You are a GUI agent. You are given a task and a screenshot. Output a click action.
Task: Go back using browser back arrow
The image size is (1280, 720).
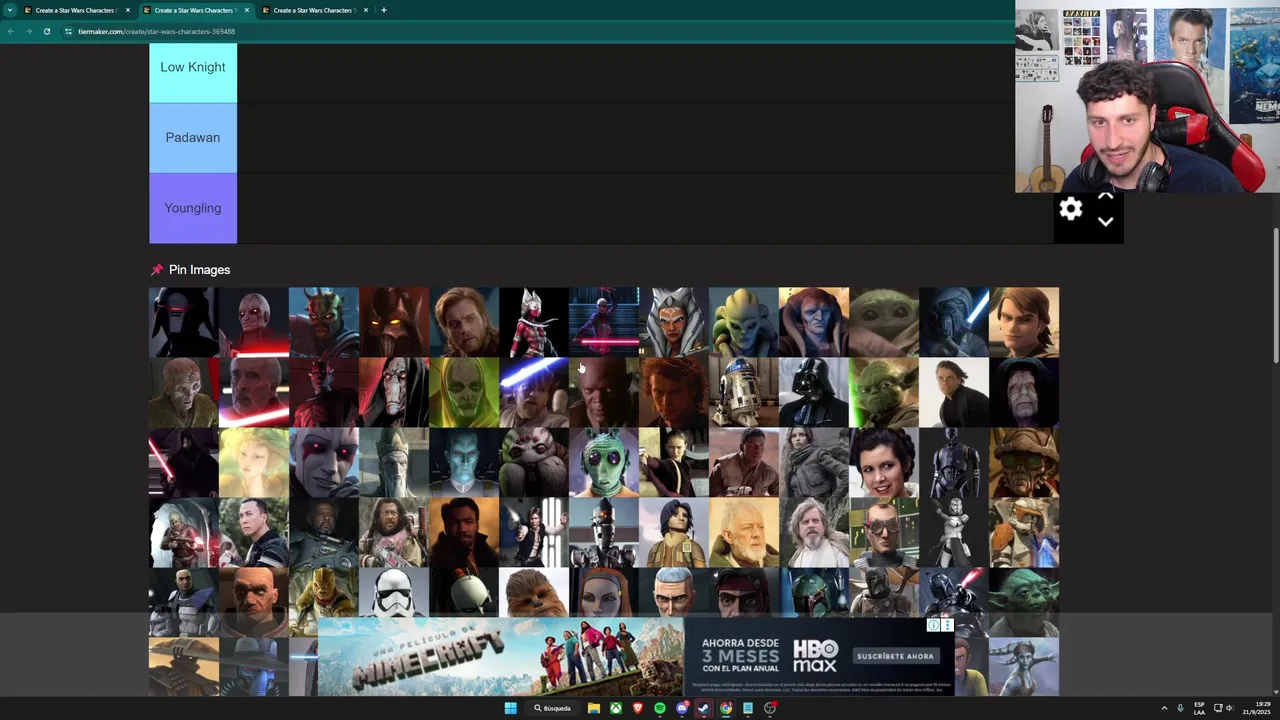tap(11, 31)
